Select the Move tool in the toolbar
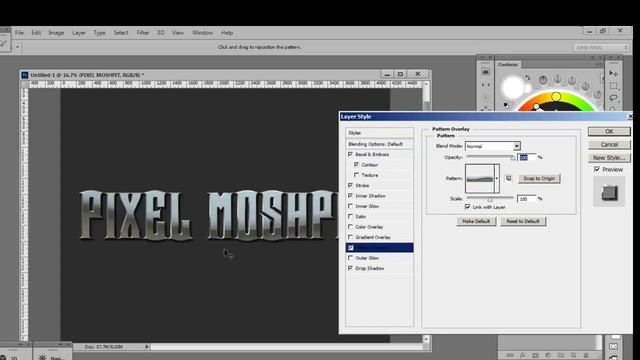This screenshot has width=640, height=360. [x=613, y=73]
